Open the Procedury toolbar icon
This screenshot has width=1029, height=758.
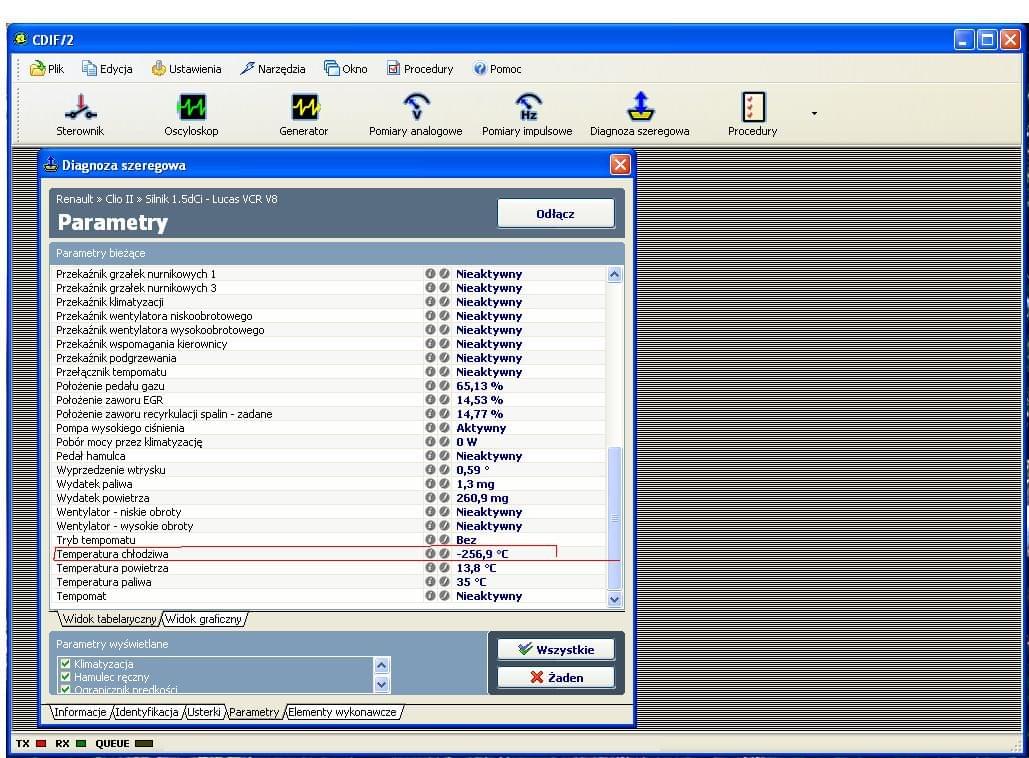[x=753, y=114]
